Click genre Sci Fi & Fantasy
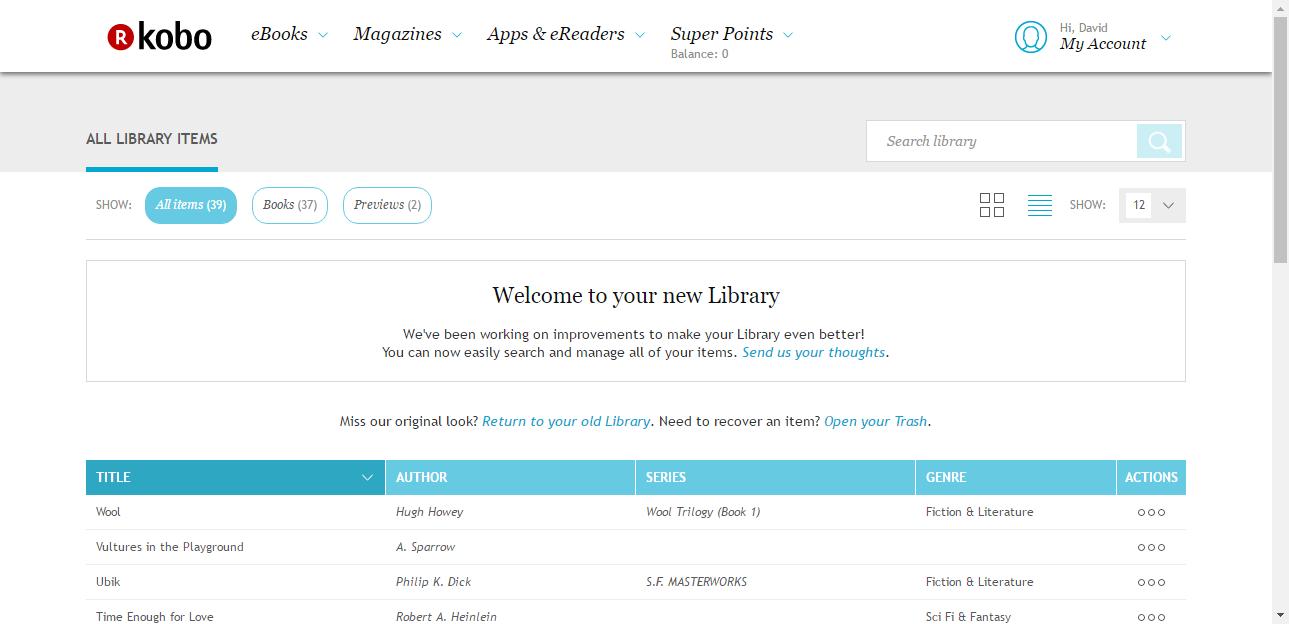1289x624 pixels. pos(969,617)
